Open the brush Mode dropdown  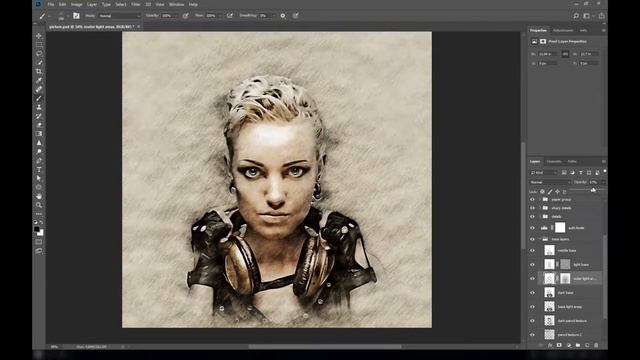tap(120, 16)
